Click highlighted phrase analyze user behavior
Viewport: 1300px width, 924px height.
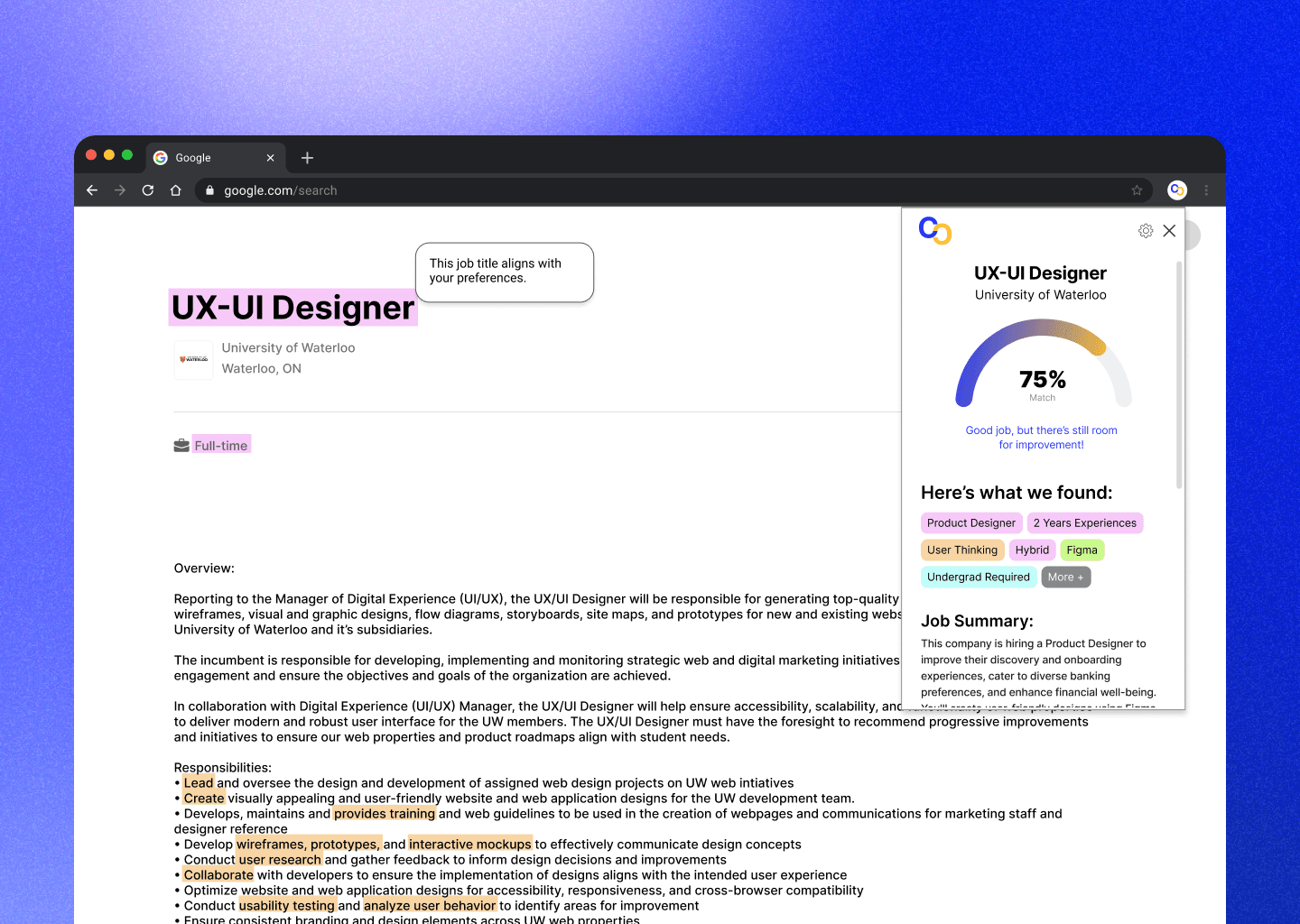point(430,906)
